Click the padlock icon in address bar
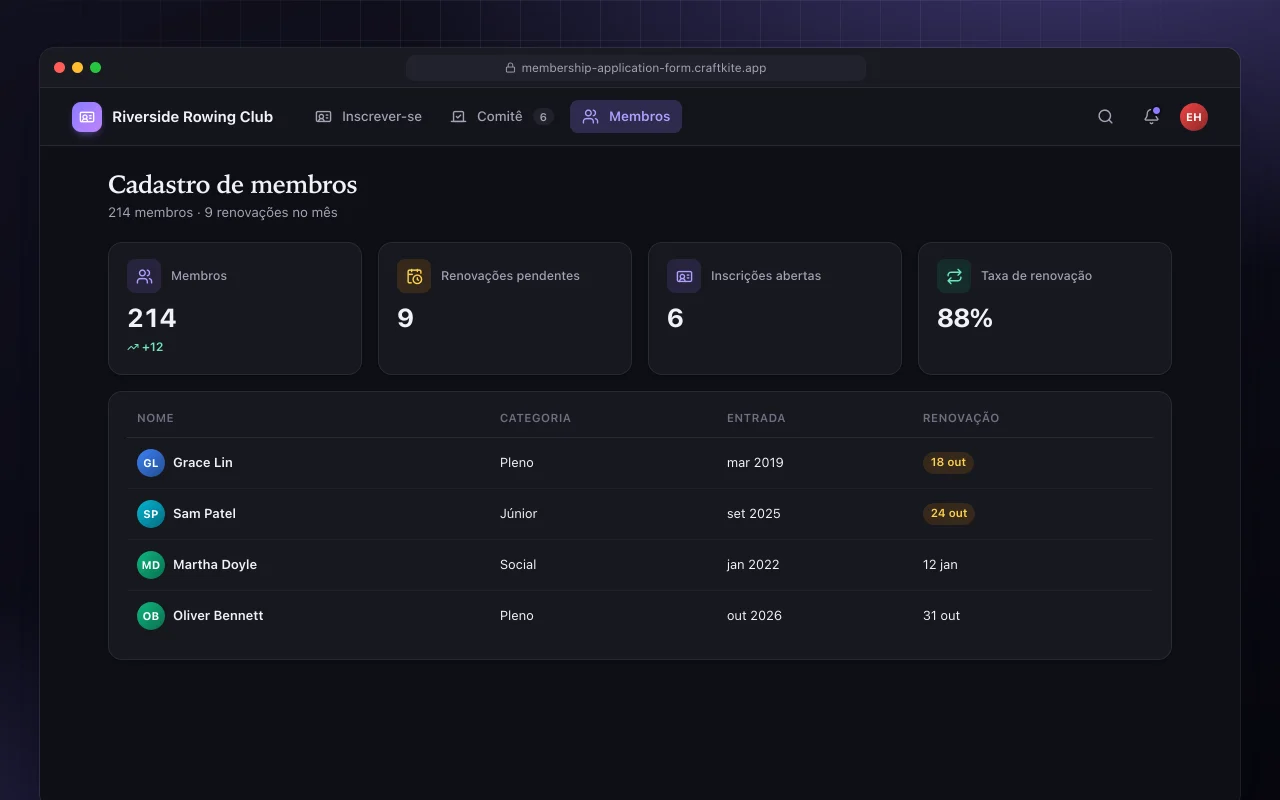 click(510, 68)
